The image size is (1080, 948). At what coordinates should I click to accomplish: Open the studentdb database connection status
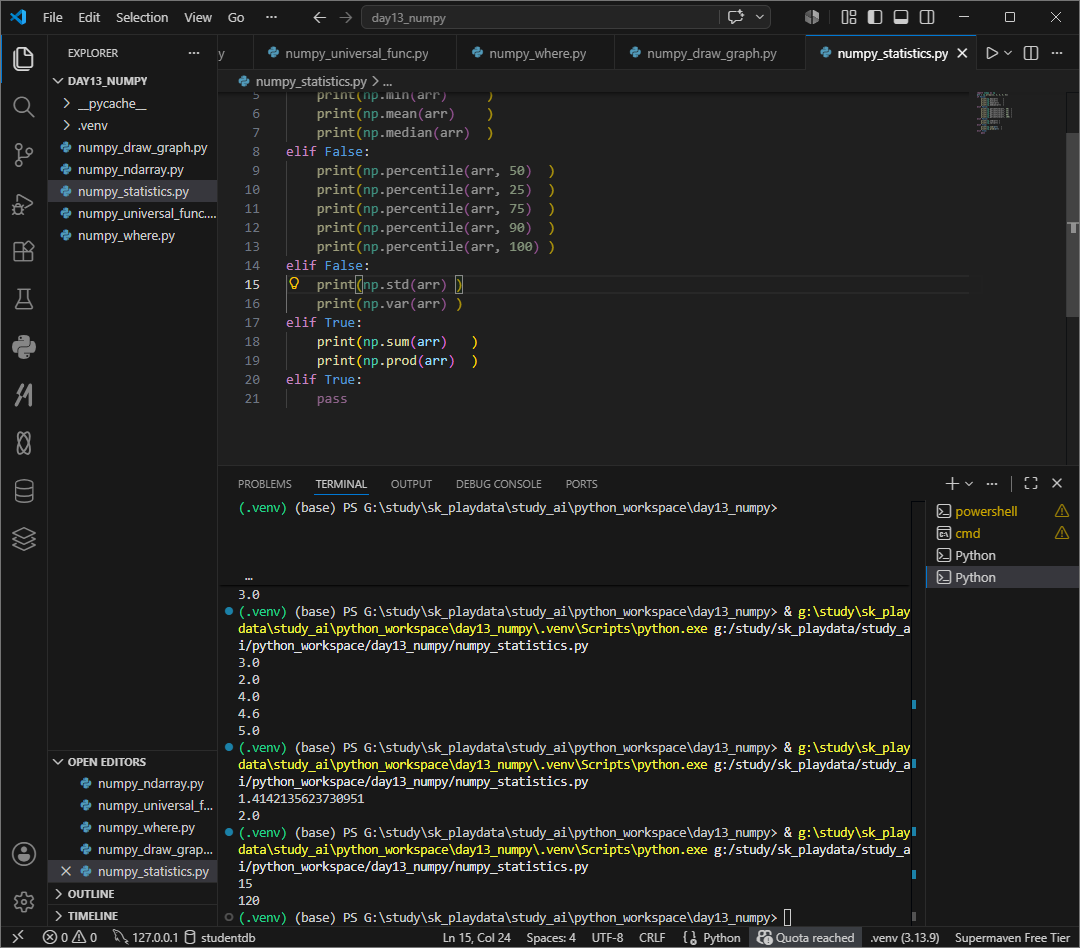tap(220, 938)
